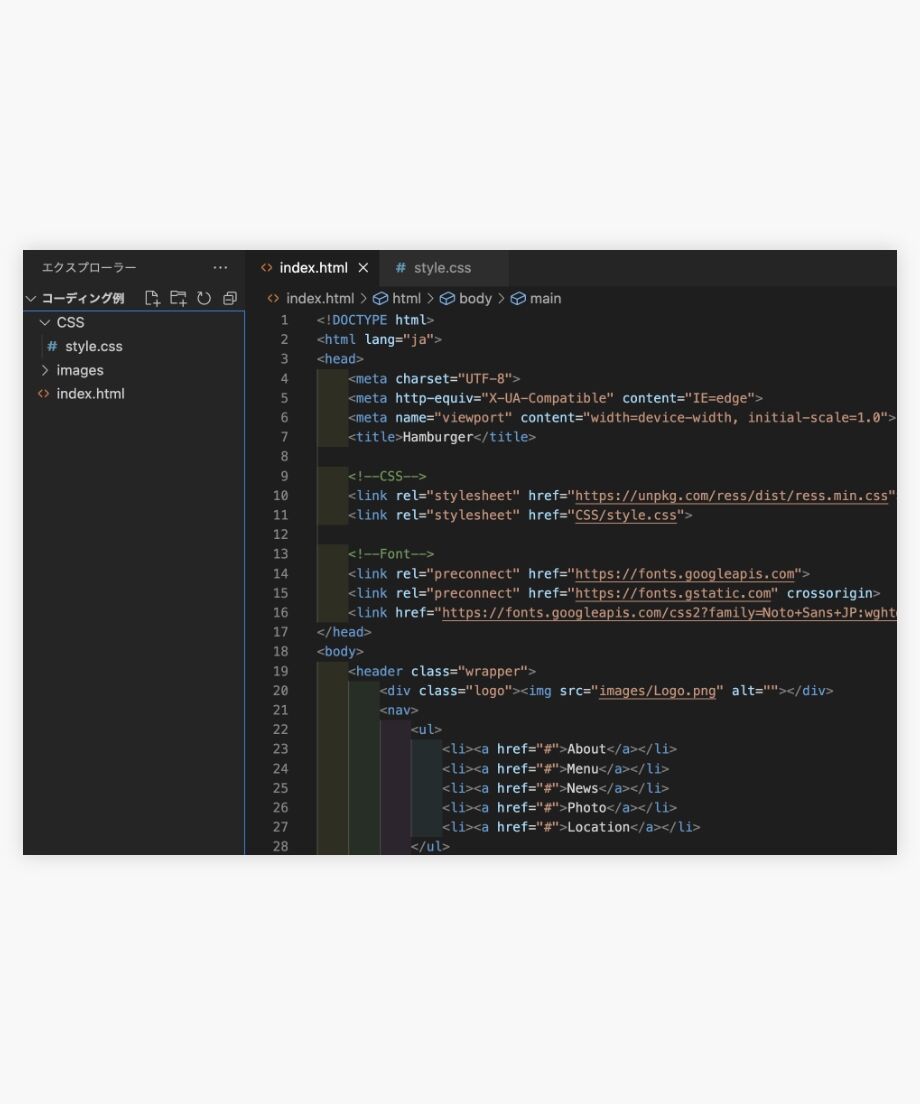
Task: Click the About link text in code
Action: [586, 749]
